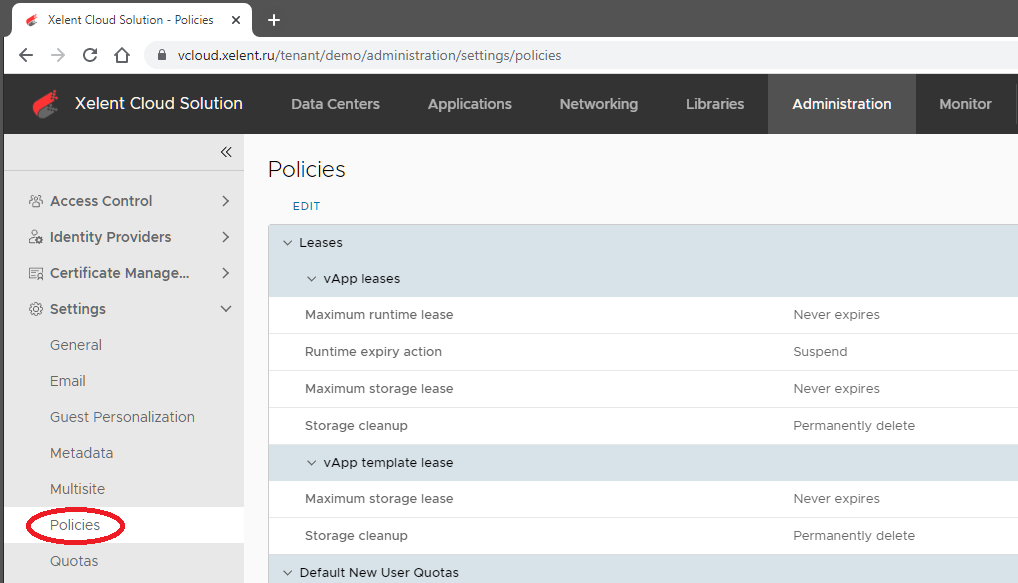Click the Identity Providers label

(x=110, y=237)
